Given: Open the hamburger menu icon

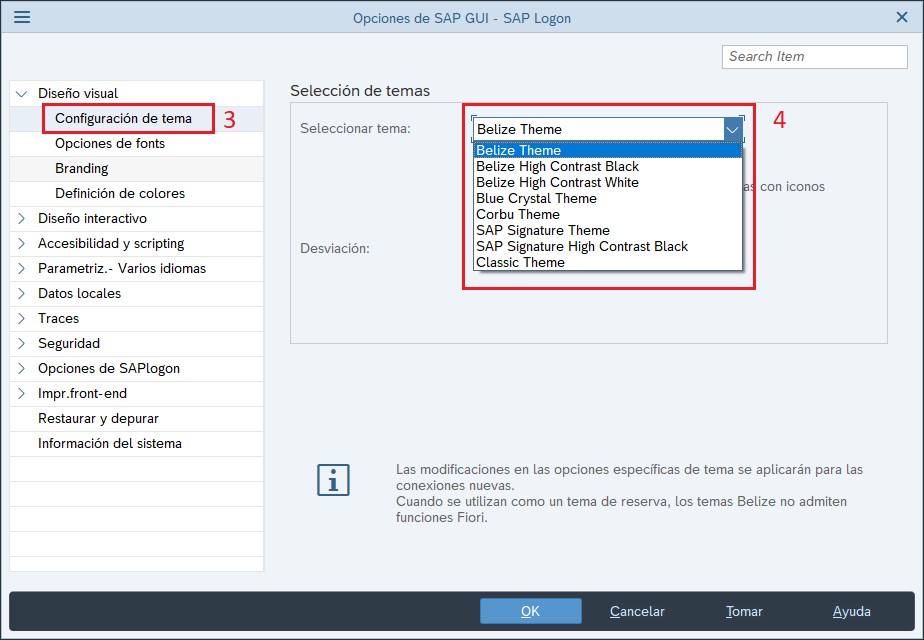Looking at the screenshot, I should point(21,17).
